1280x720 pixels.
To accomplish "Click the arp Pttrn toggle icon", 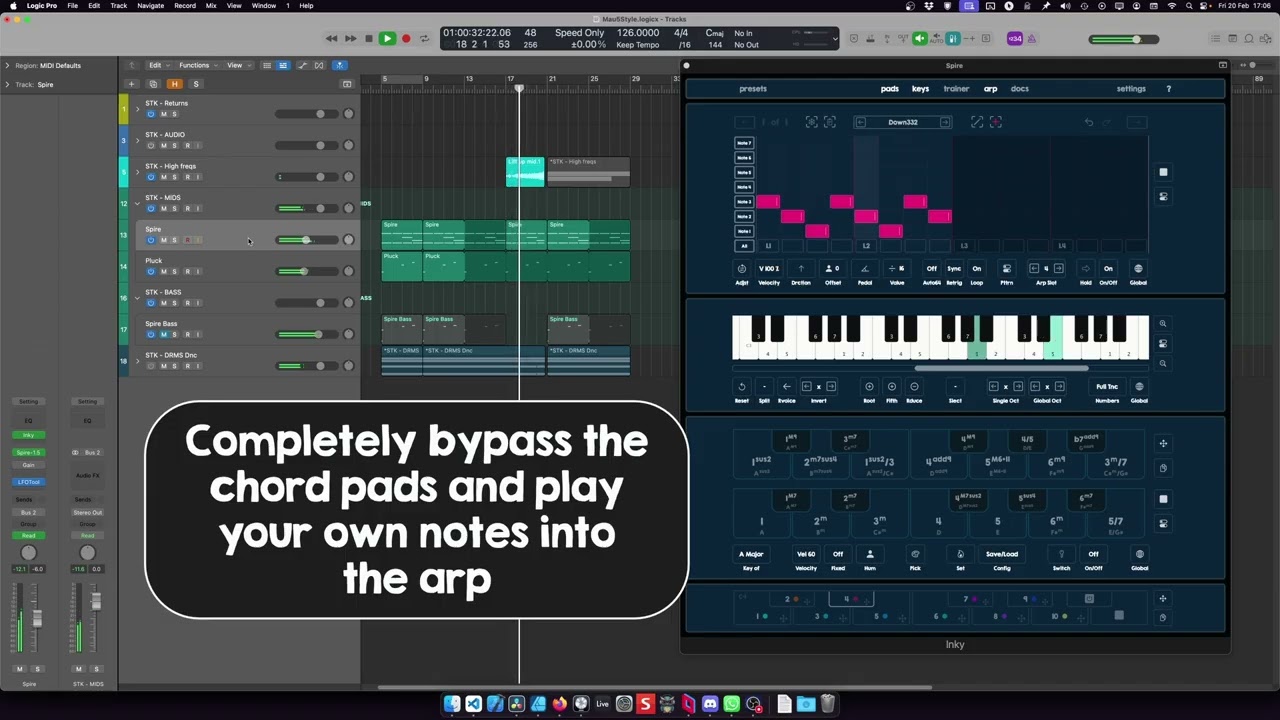I will [1007, 269].
